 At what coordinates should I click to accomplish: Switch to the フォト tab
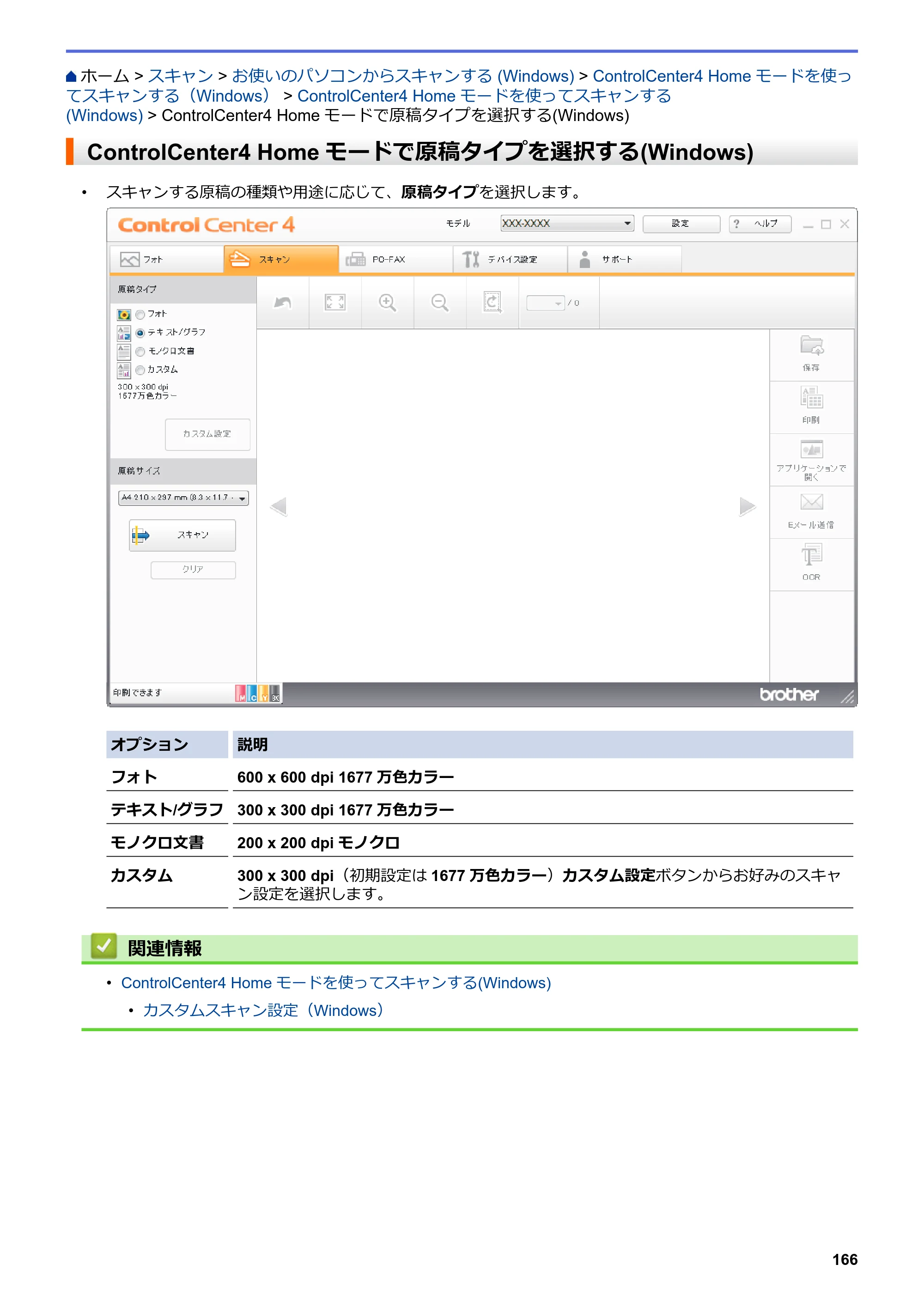click(166, 260)
